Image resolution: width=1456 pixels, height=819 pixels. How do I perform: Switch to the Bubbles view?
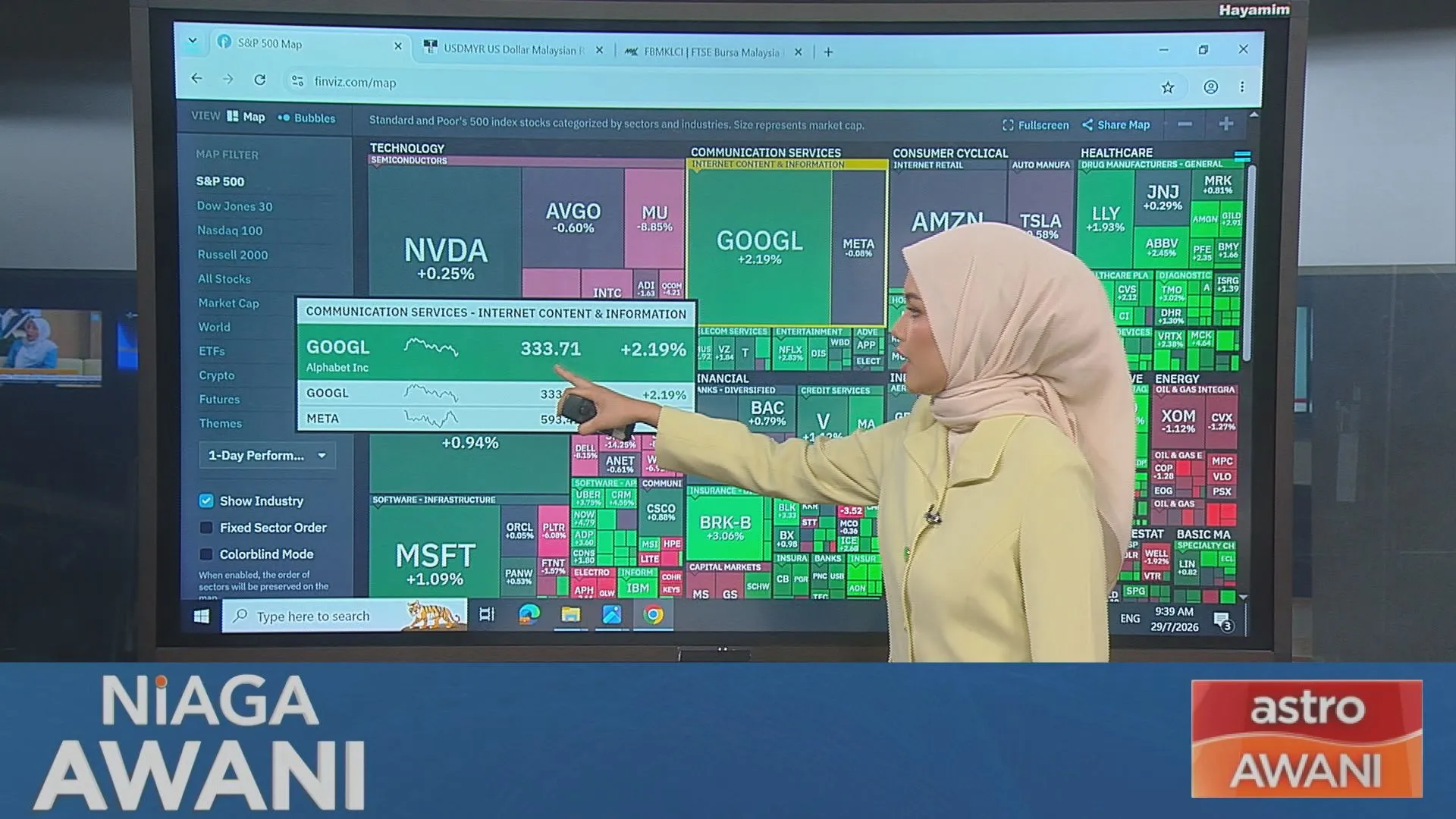(306, 118)
